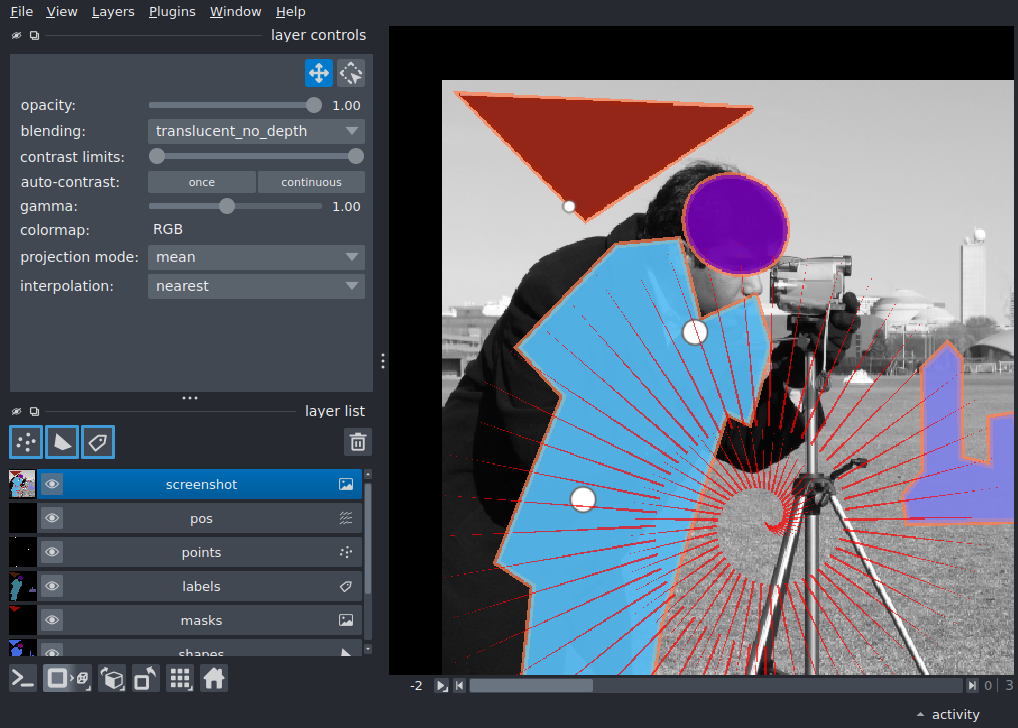Toggle grid mode icon
This screenshot has width=1018, height=728.
pyautogui.click(x=180, y=679)
